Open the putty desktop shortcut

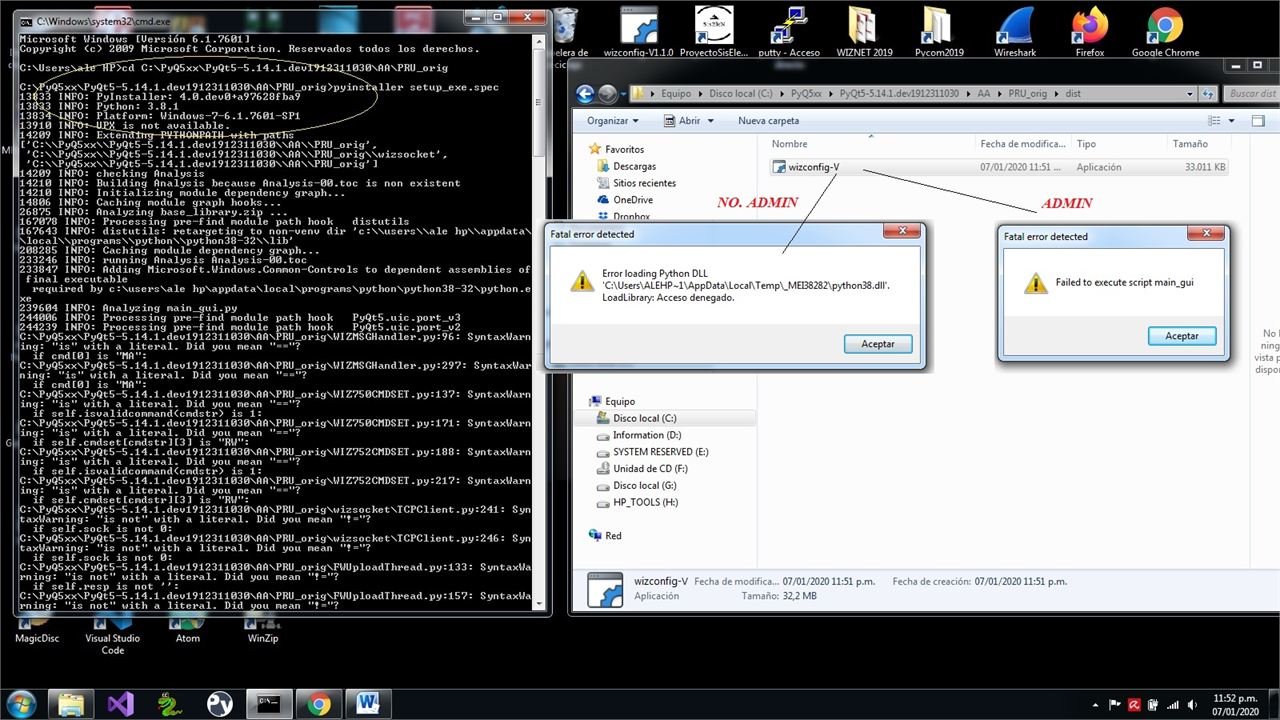click(x=789, y=31)
